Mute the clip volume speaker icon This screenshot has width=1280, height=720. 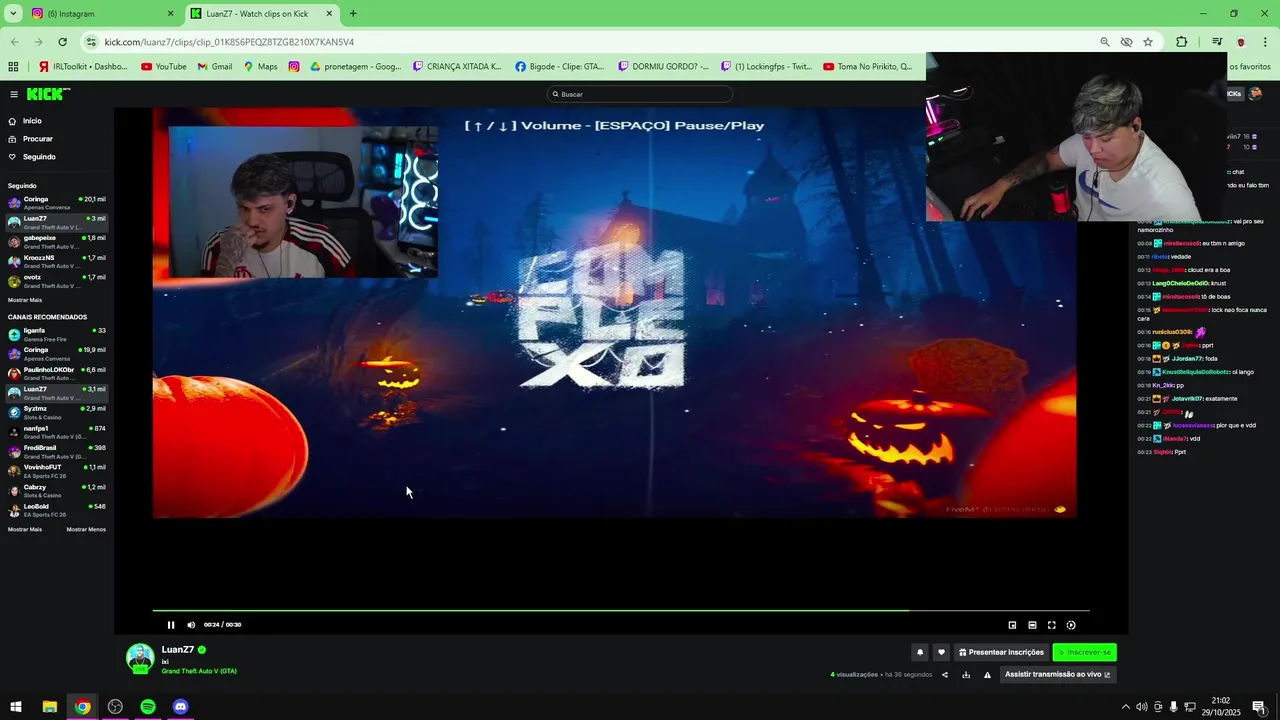coord(191,625)
